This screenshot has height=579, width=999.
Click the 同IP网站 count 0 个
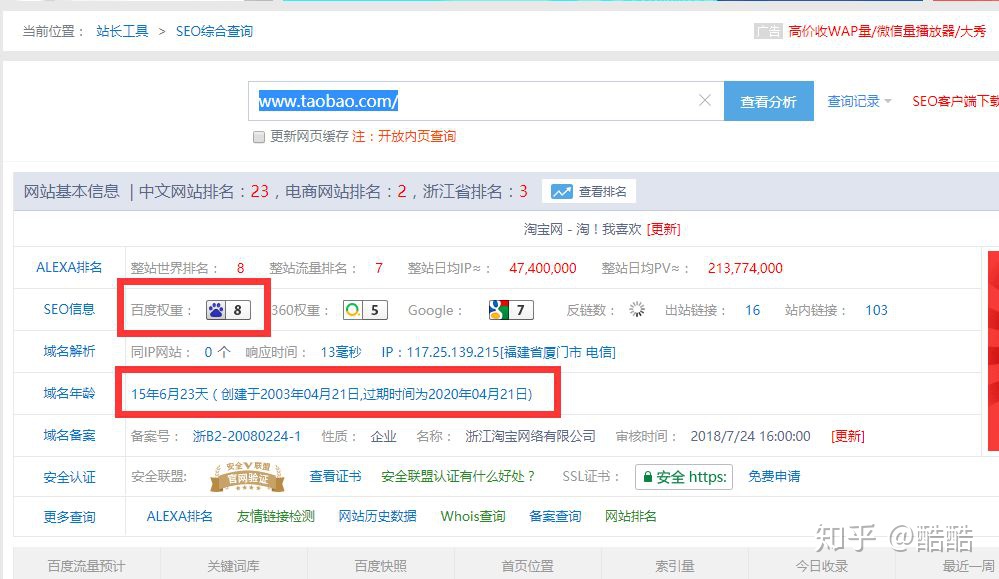217,352
